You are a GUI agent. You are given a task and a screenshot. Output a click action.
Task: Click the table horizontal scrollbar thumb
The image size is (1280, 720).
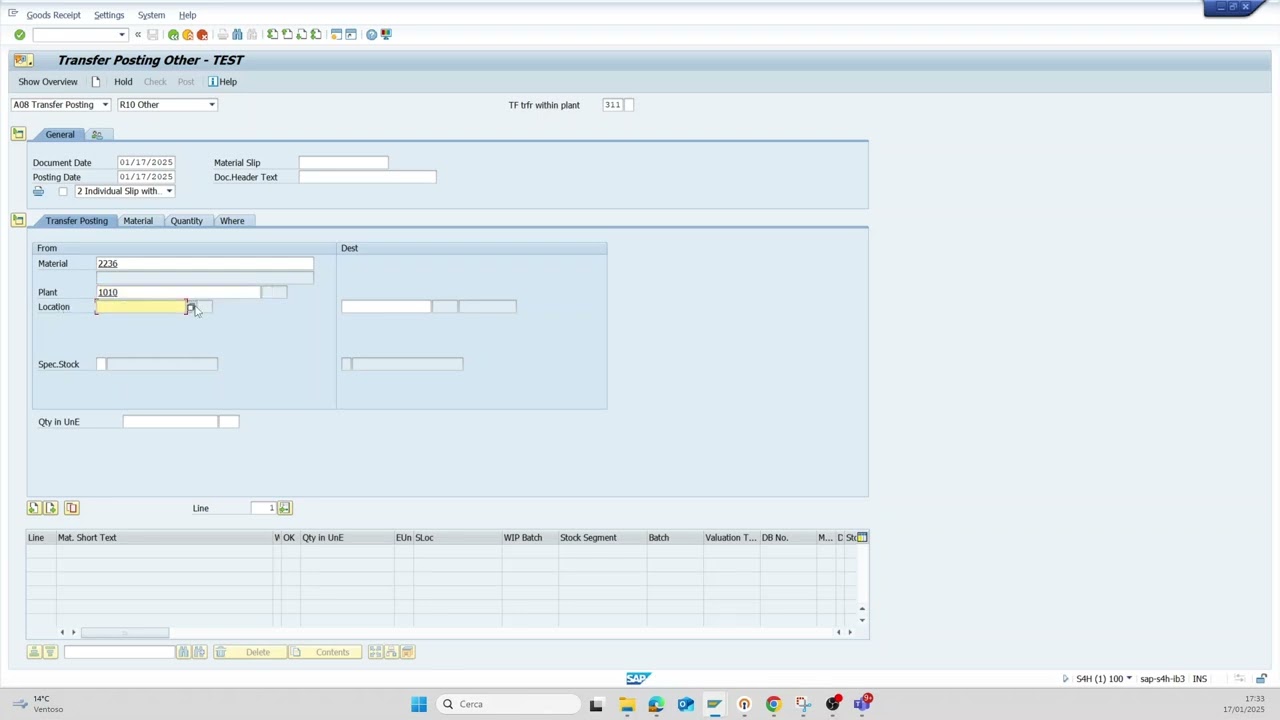click(125, 632)
